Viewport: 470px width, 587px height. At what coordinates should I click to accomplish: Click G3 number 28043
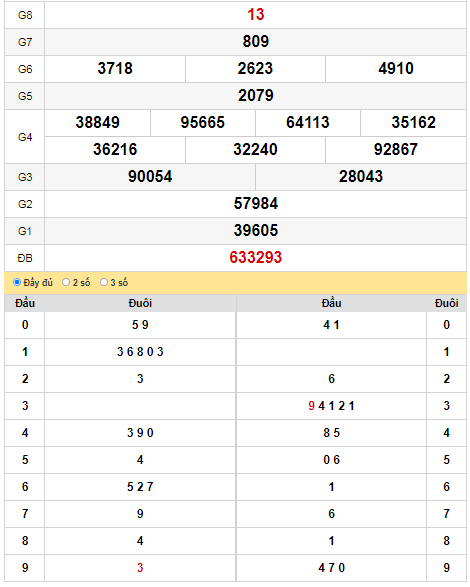tap(361, 176)
